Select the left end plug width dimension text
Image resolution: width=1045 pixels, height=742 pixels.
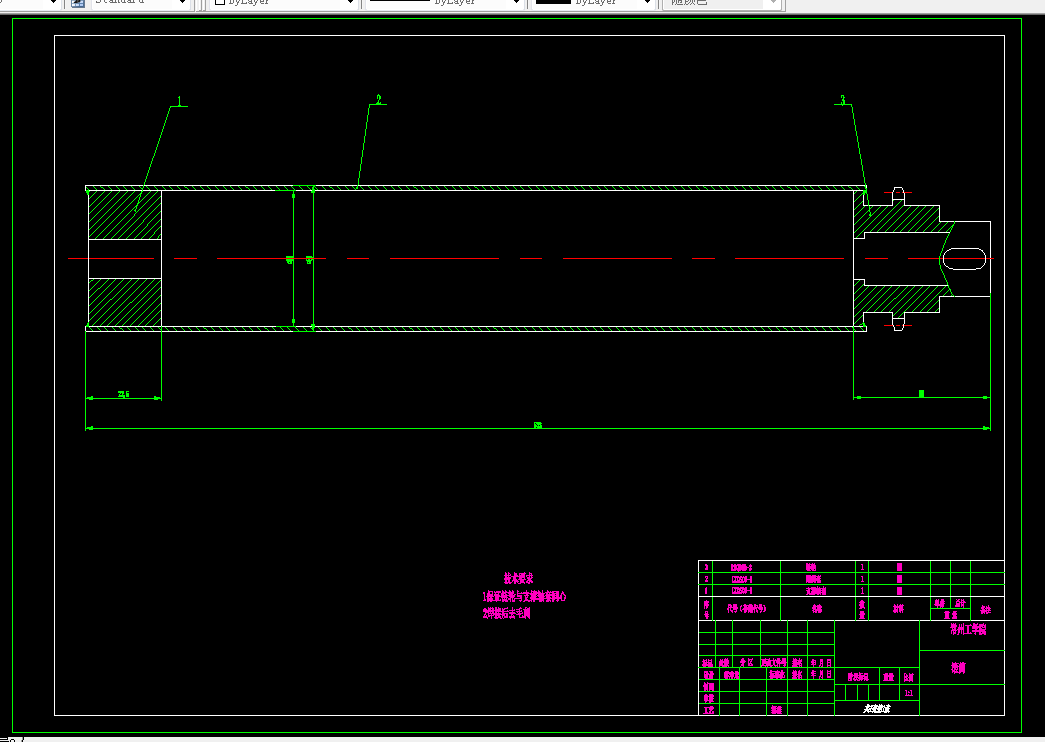123,394
